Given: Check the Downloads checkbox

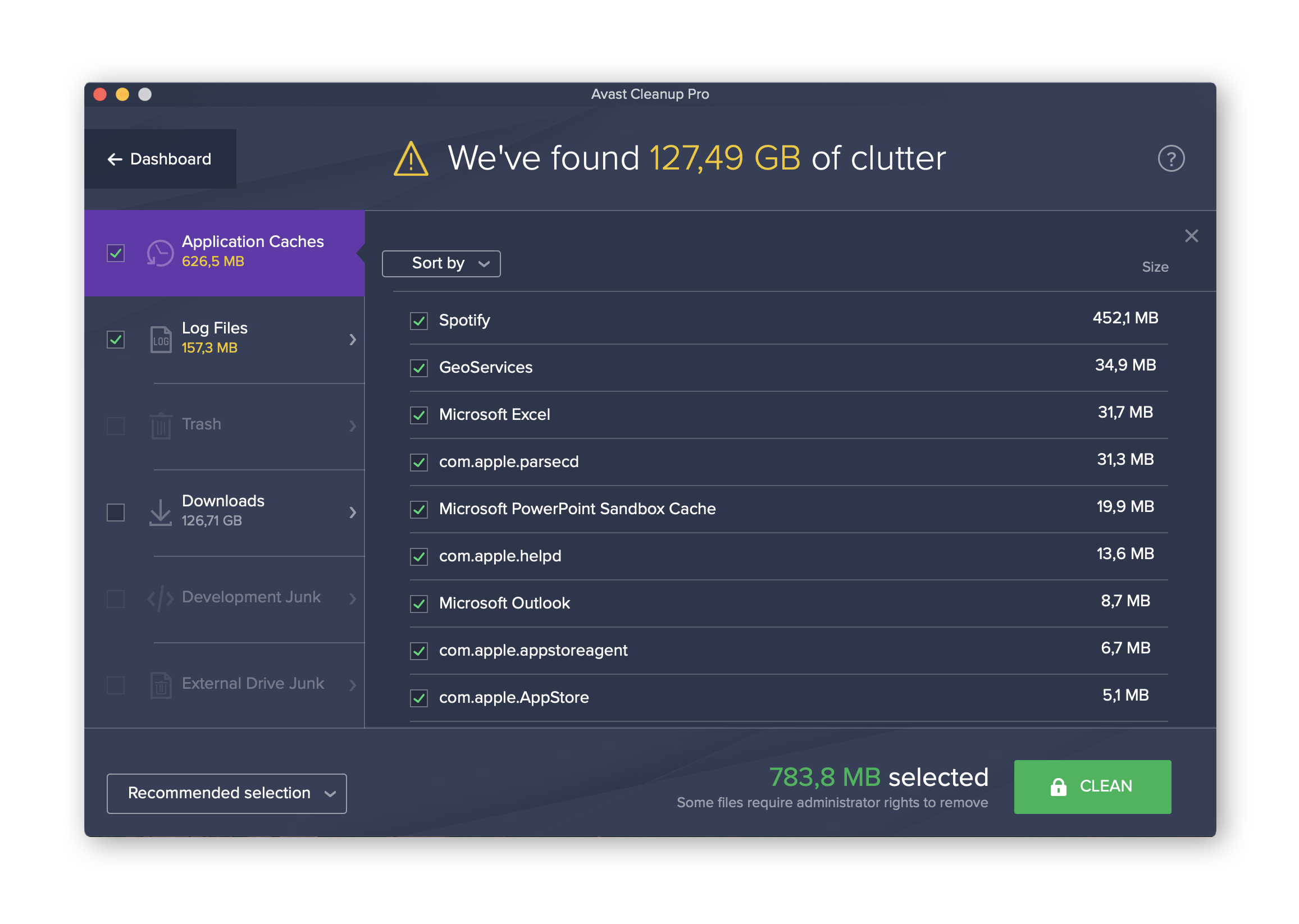Looking at the screenshot, I should tap(116, 512).
